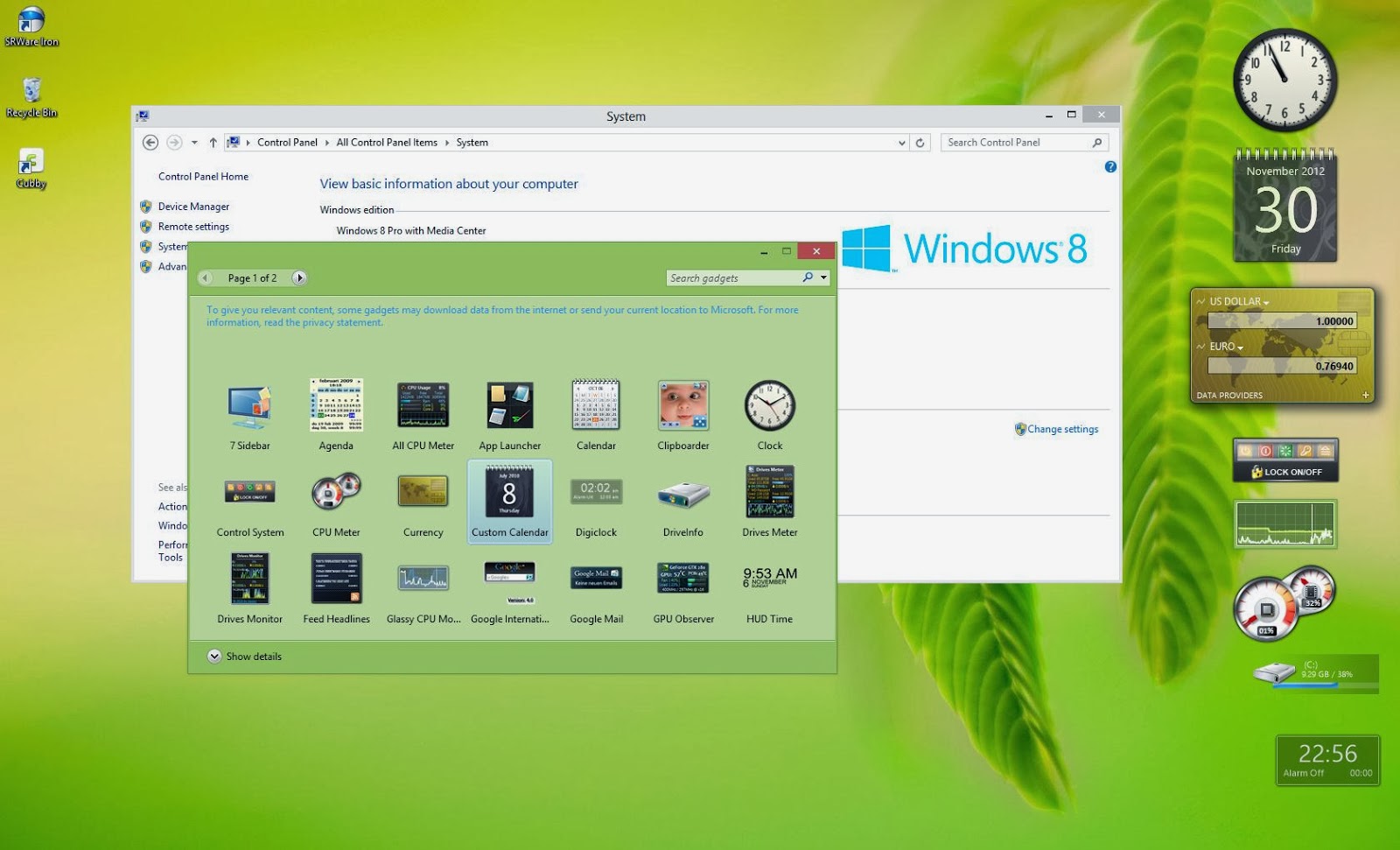Image resolution: width=1400 pixels, height=850 pixels.
Task: Expand the chevron after All Control Panel Items
Action: [x=447, y=143]
